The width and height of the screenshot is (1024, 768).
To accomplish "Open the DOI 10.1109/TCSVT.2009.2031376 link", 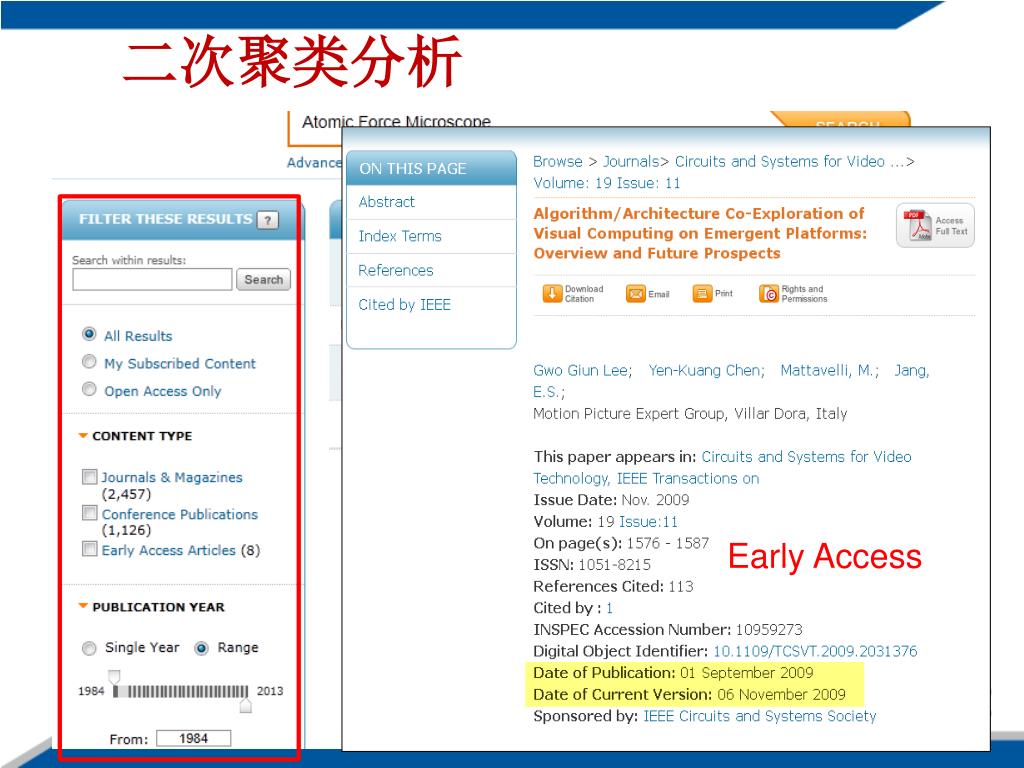I will point(815,651).
